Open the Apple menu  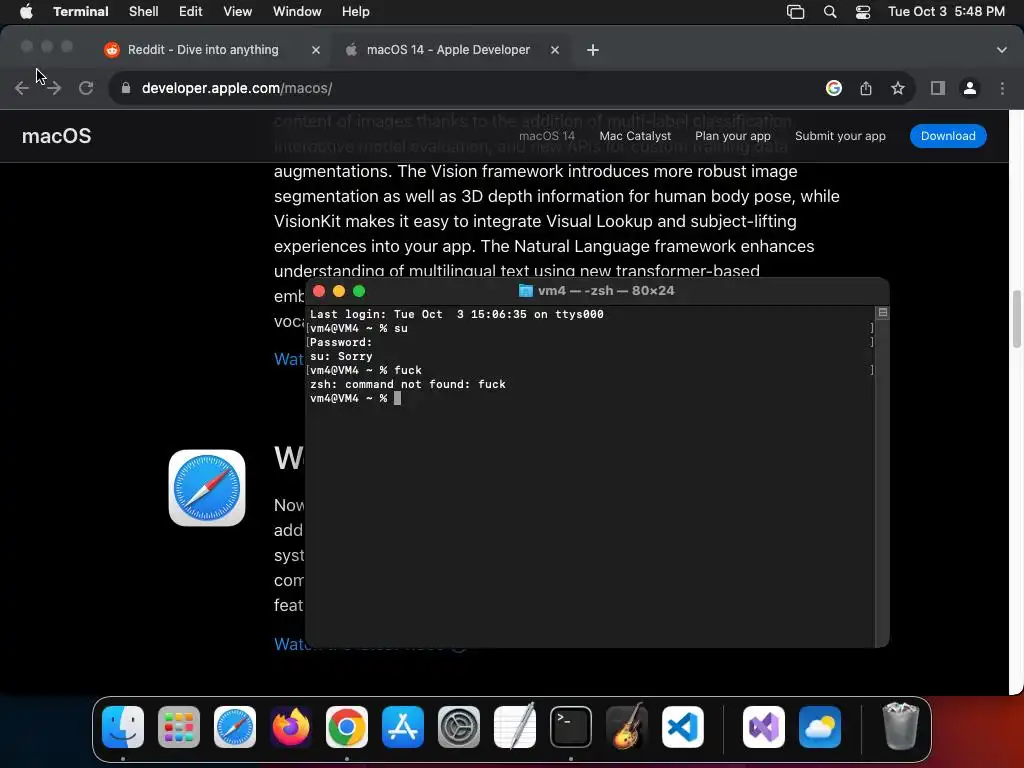tap(26, 12)
